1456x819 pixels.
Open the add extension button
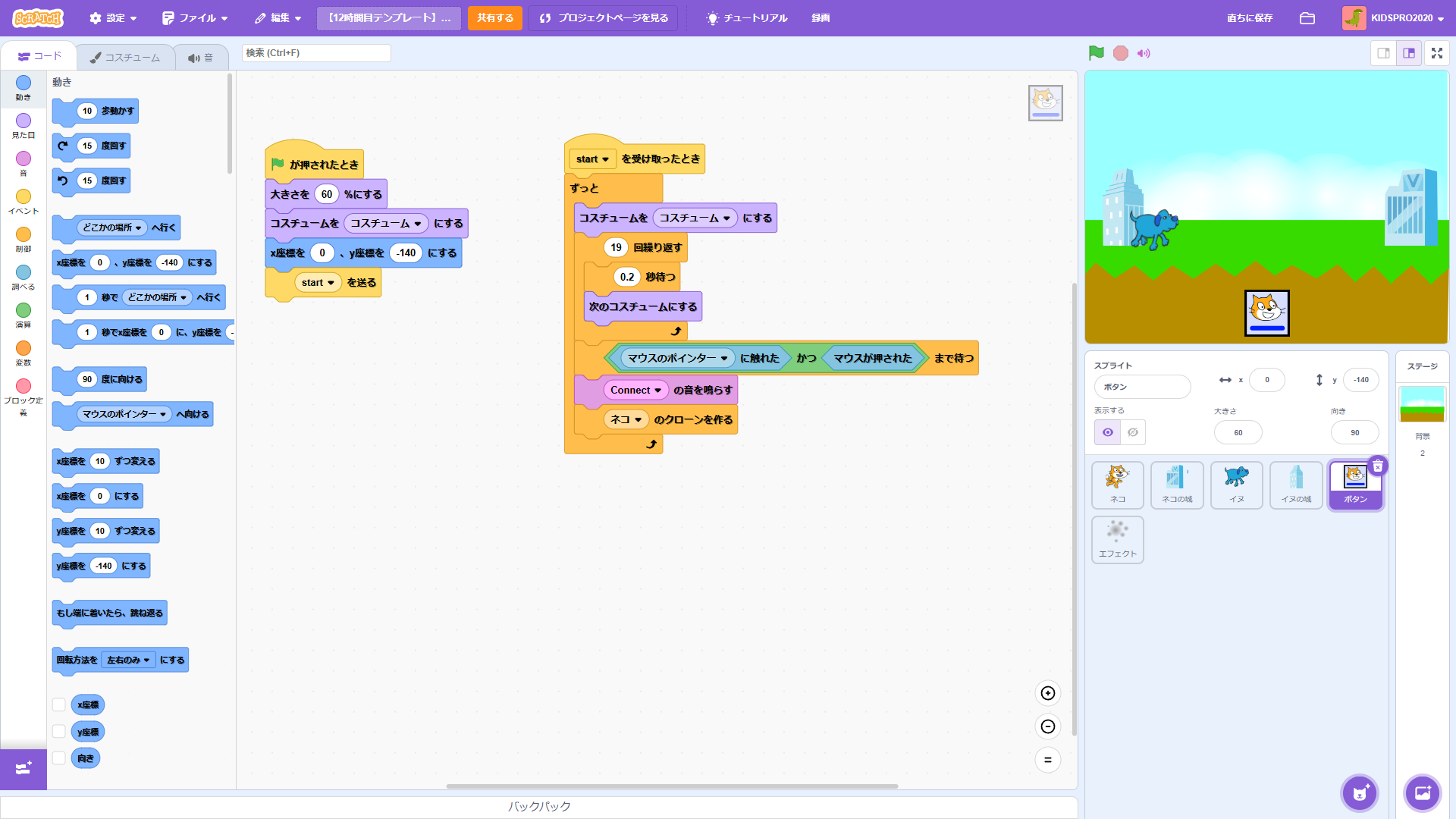(x=23, y=768)
